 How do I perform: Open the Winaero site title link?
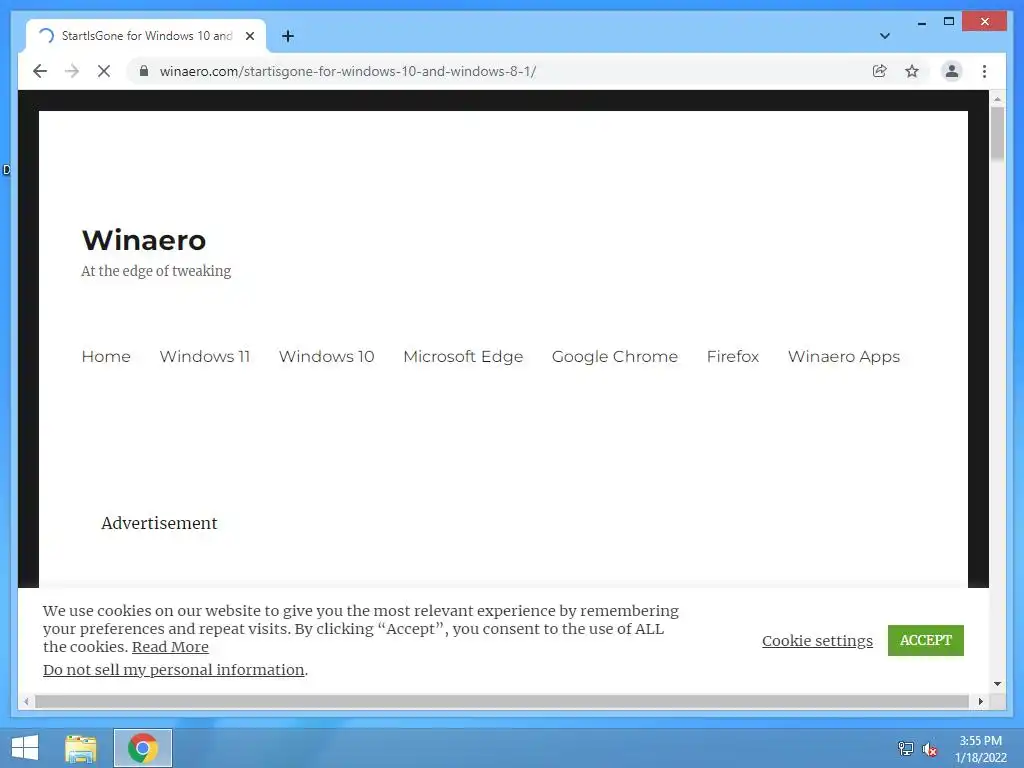(x=144, y=240)
